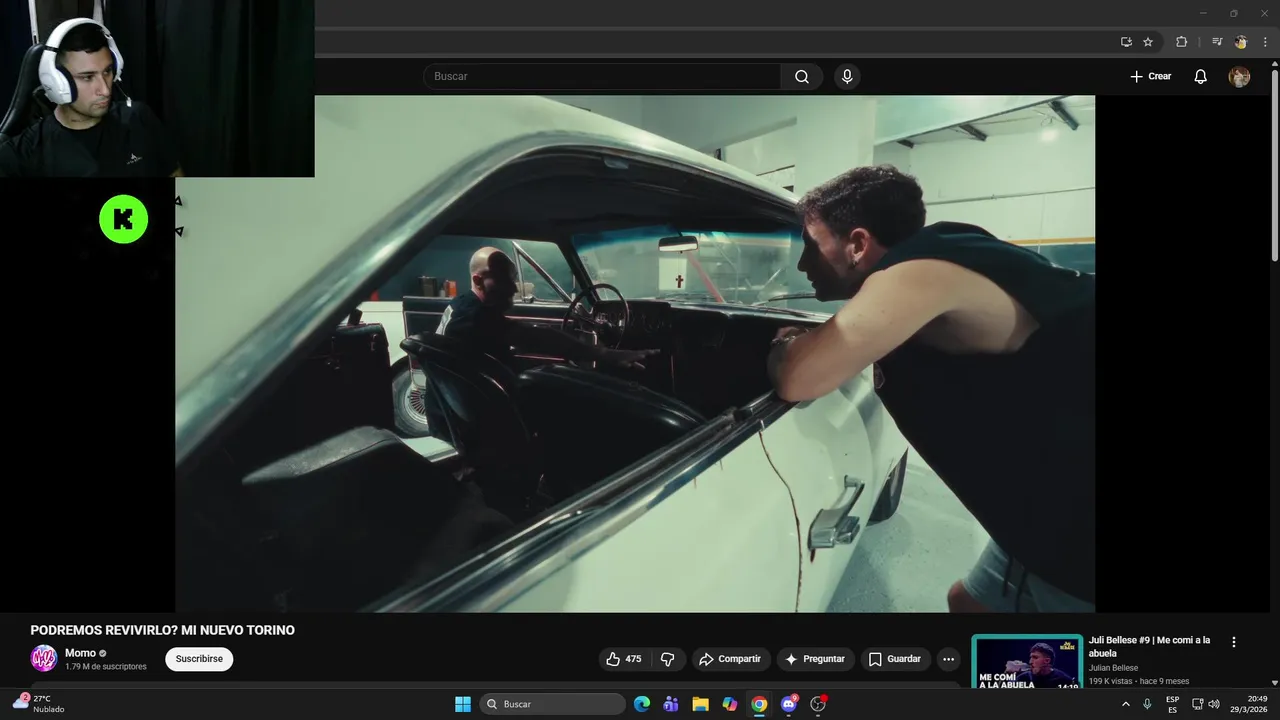Click the taskbar Buscar search box
The width and height of the screenshot is (1280, 720).
tap(552, 704)
